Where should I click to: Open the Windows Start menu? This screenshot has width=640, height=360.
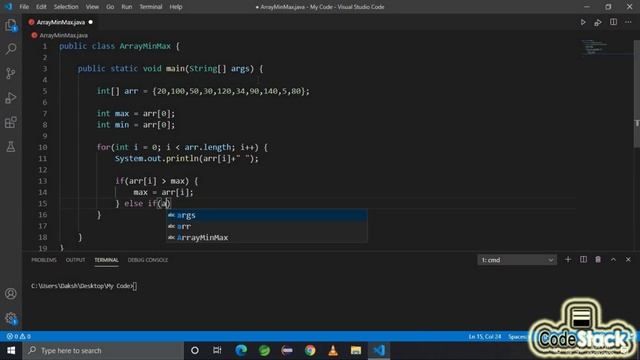11,351
